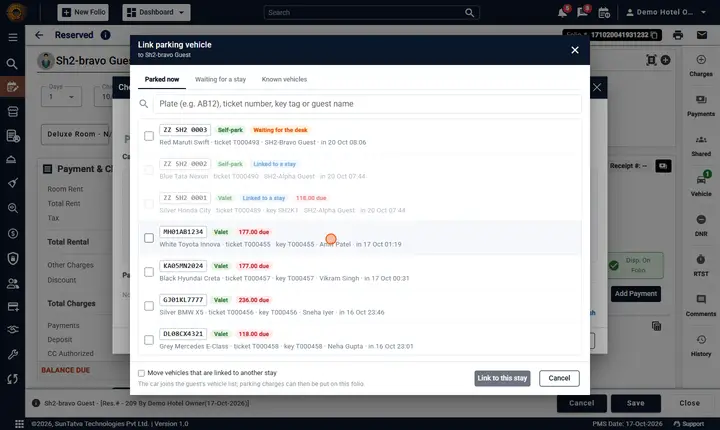Close the Link parking vehicle dialog
The image size is (720, 430).
[574, 50]
